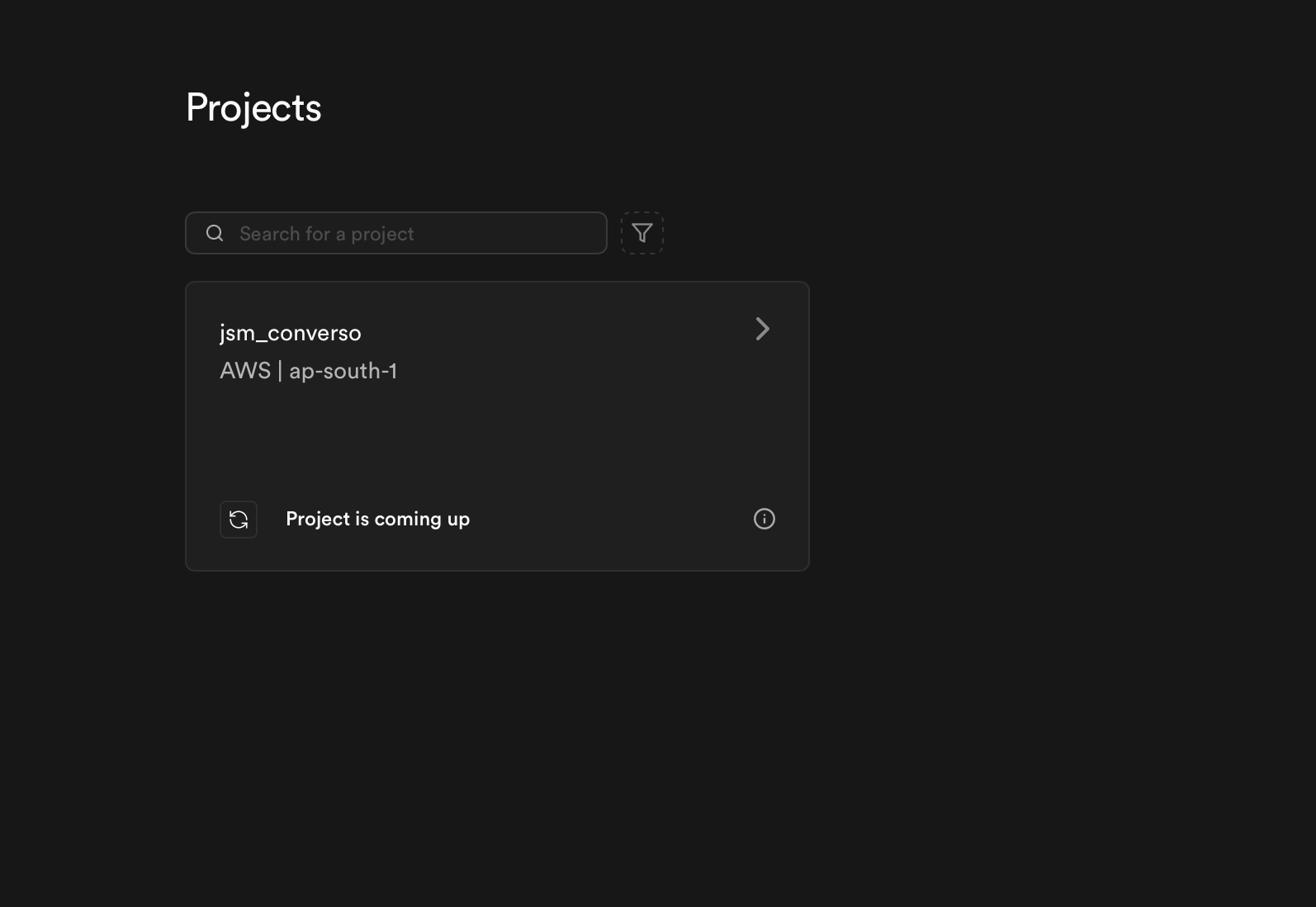Click the magnifier icon in search bar
This screenshot has width=1316, height=907.
pyautogui.click(x=215, y=233)
